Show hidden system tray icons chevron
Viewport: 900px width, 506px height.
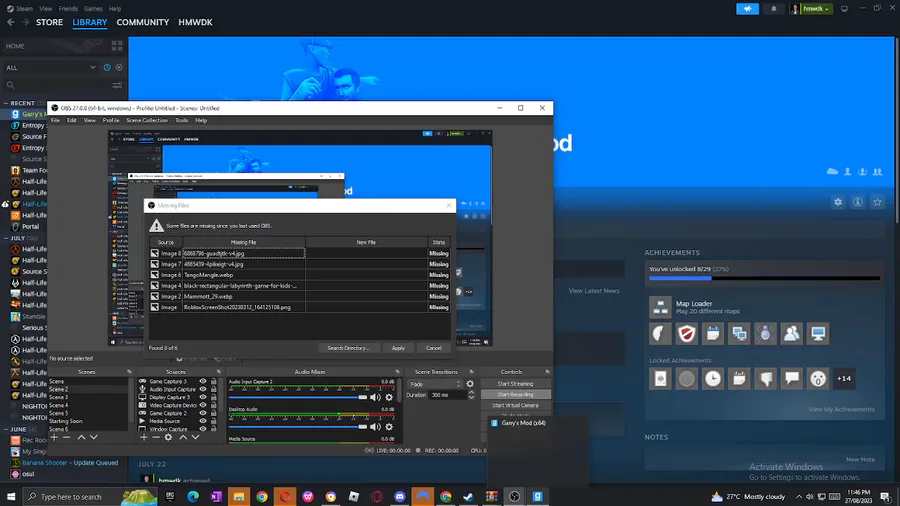pos(799,497)
